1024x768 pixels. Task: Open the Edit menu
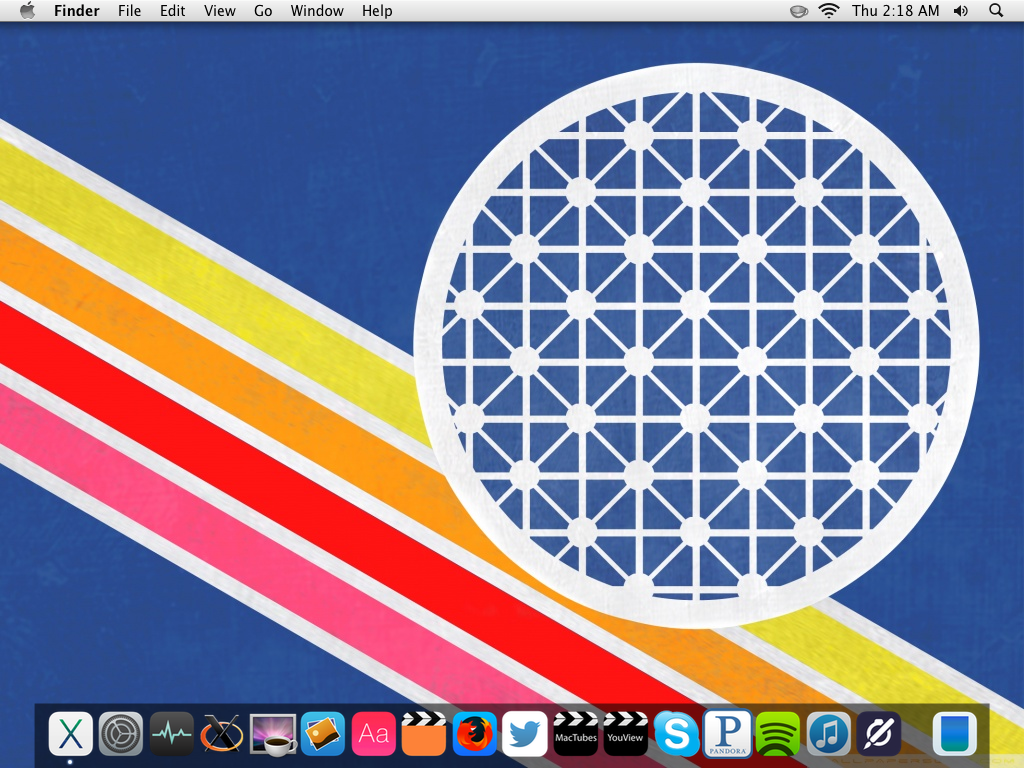[172, 10]
